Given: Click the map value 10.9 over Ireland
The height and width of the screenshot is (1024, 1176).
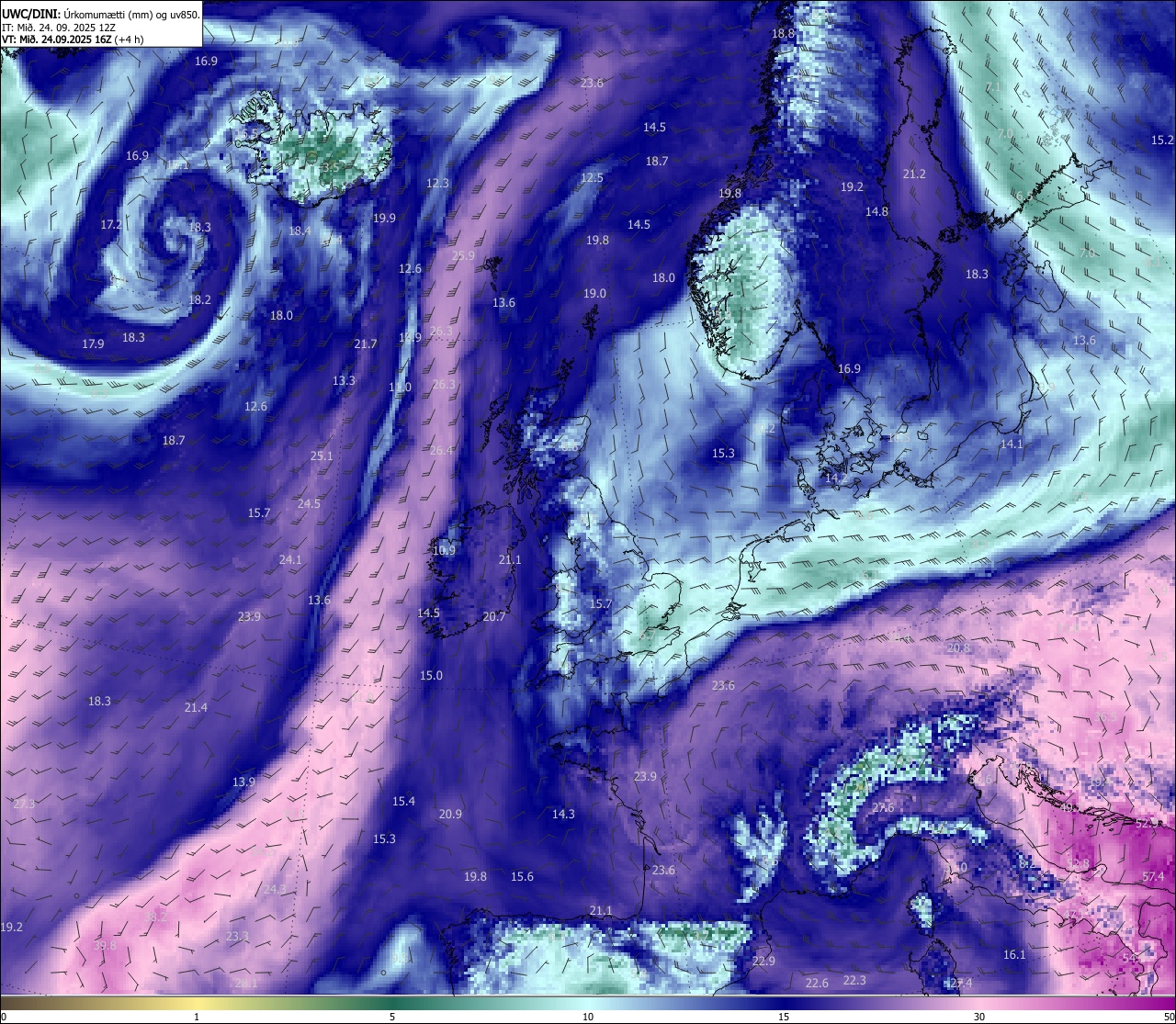Looking at the screenshot, I should [x=444, y=550].
